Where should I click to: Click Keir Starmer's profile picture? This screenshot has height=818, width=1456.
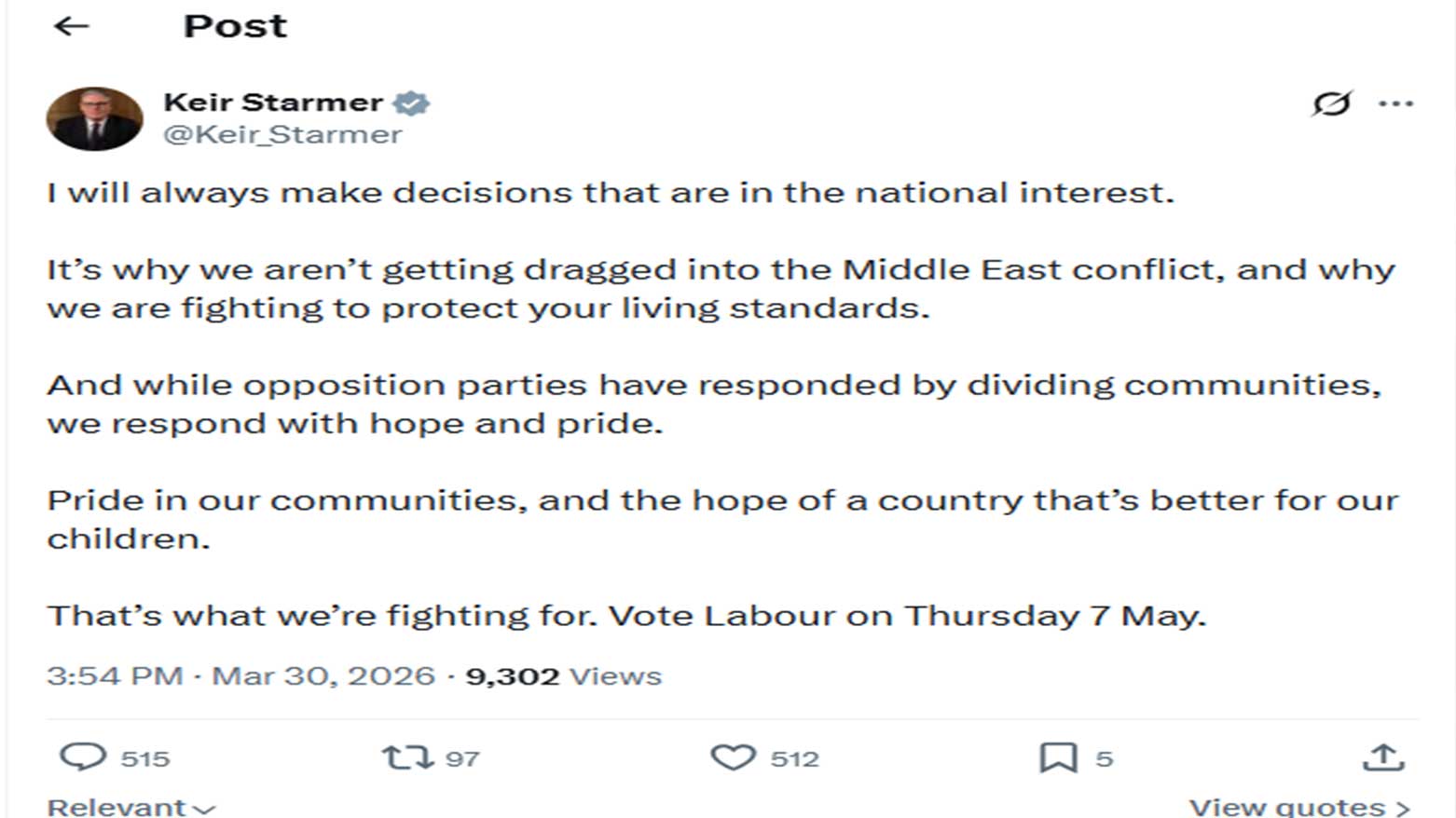click(x=94, y=118)
